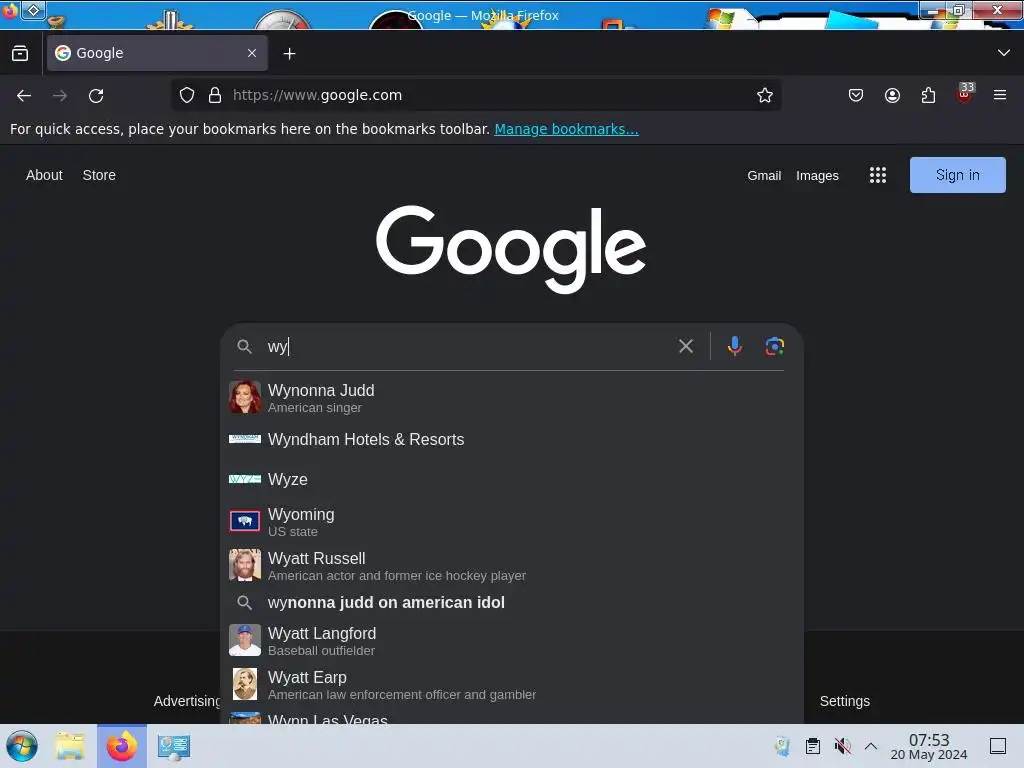Select the Wyatt Langford suggestion
The image size is (1024, 768).
pyautogui.click(x=512, y=641)
